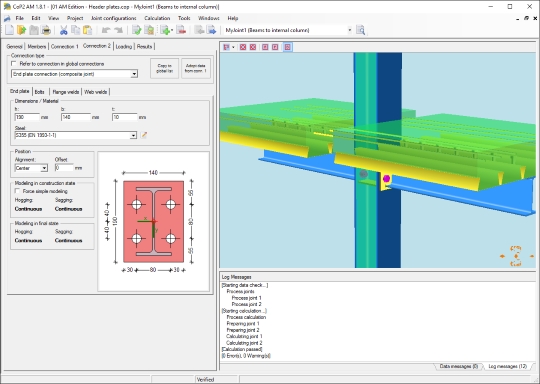This screenshot has width=540, height=384.
Task: Click the 'Copy to global list' button
Action: coord(165,68)
